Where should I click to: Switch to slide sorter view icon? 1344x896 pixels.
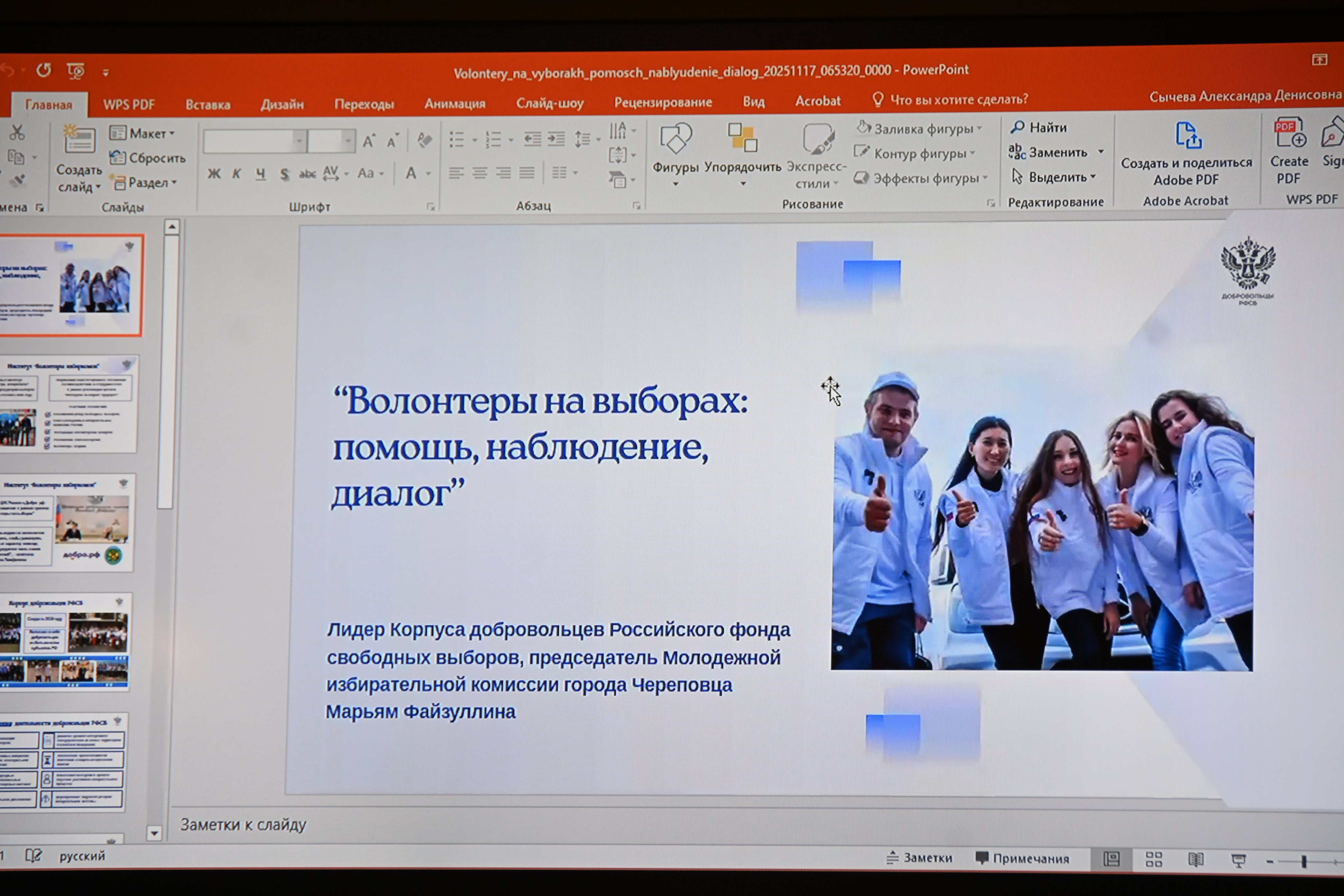[x=1154, y=859]
